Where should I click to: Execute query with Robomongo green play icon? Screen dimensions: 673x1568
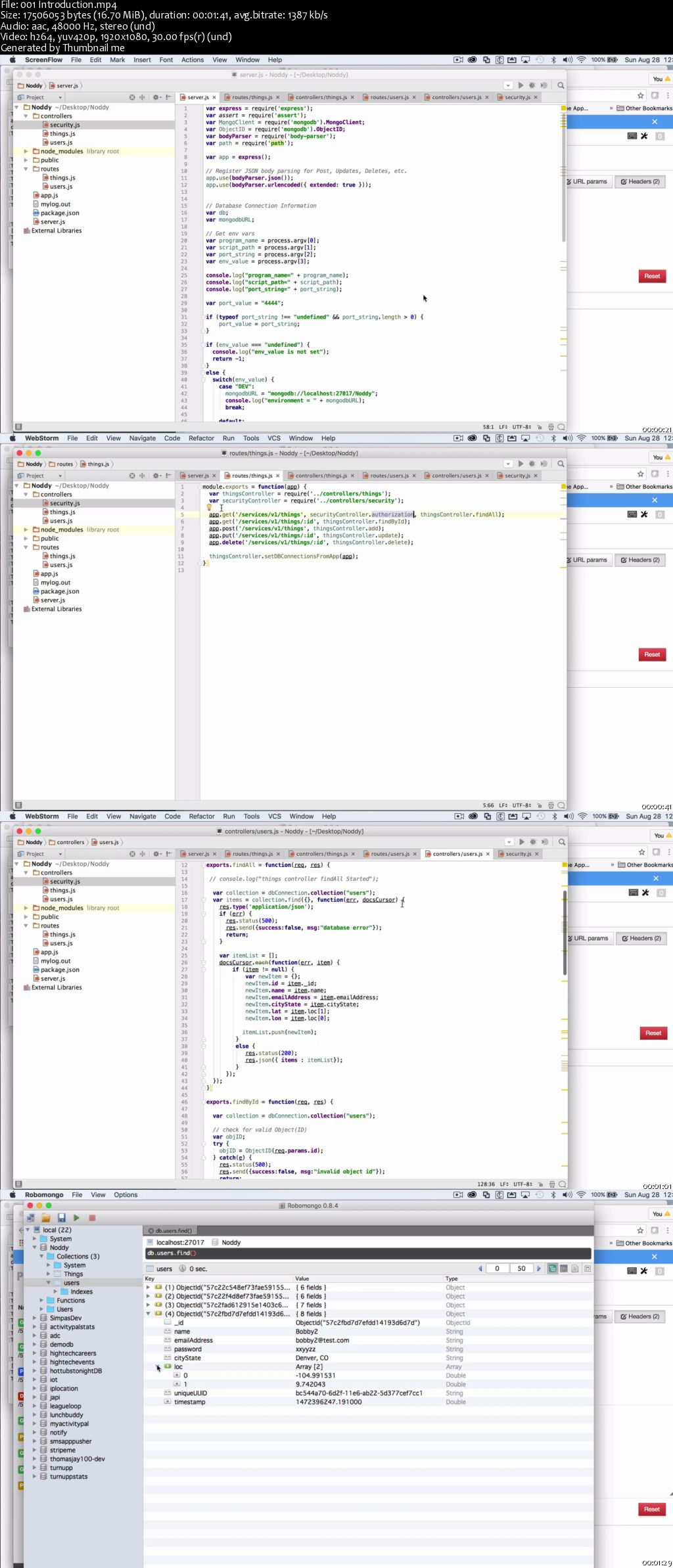pyautogui.click(x=76, y=1217)
